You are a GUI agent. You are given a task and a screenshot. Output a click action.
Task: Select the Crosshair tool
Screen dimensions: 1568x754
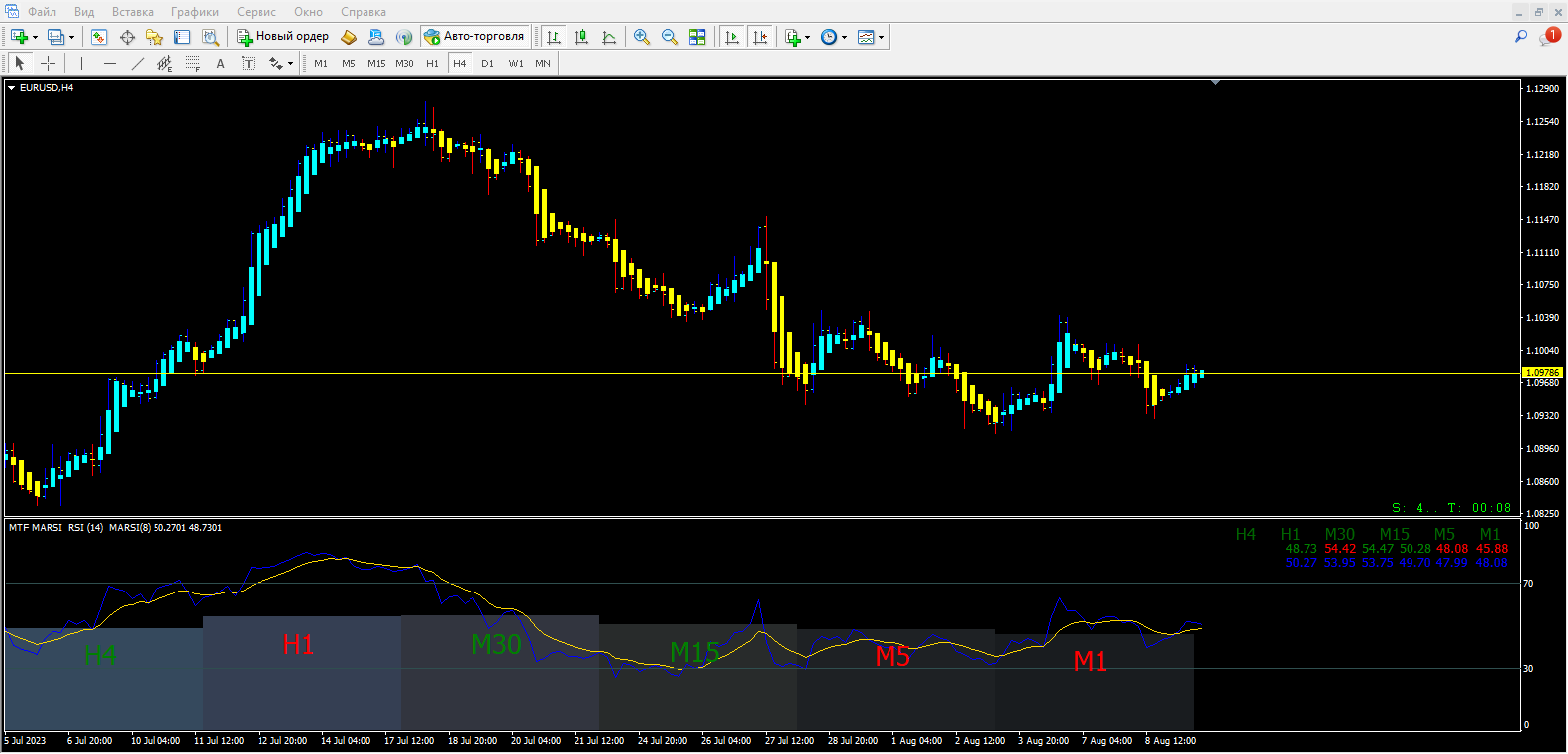[x=48, y=63]
